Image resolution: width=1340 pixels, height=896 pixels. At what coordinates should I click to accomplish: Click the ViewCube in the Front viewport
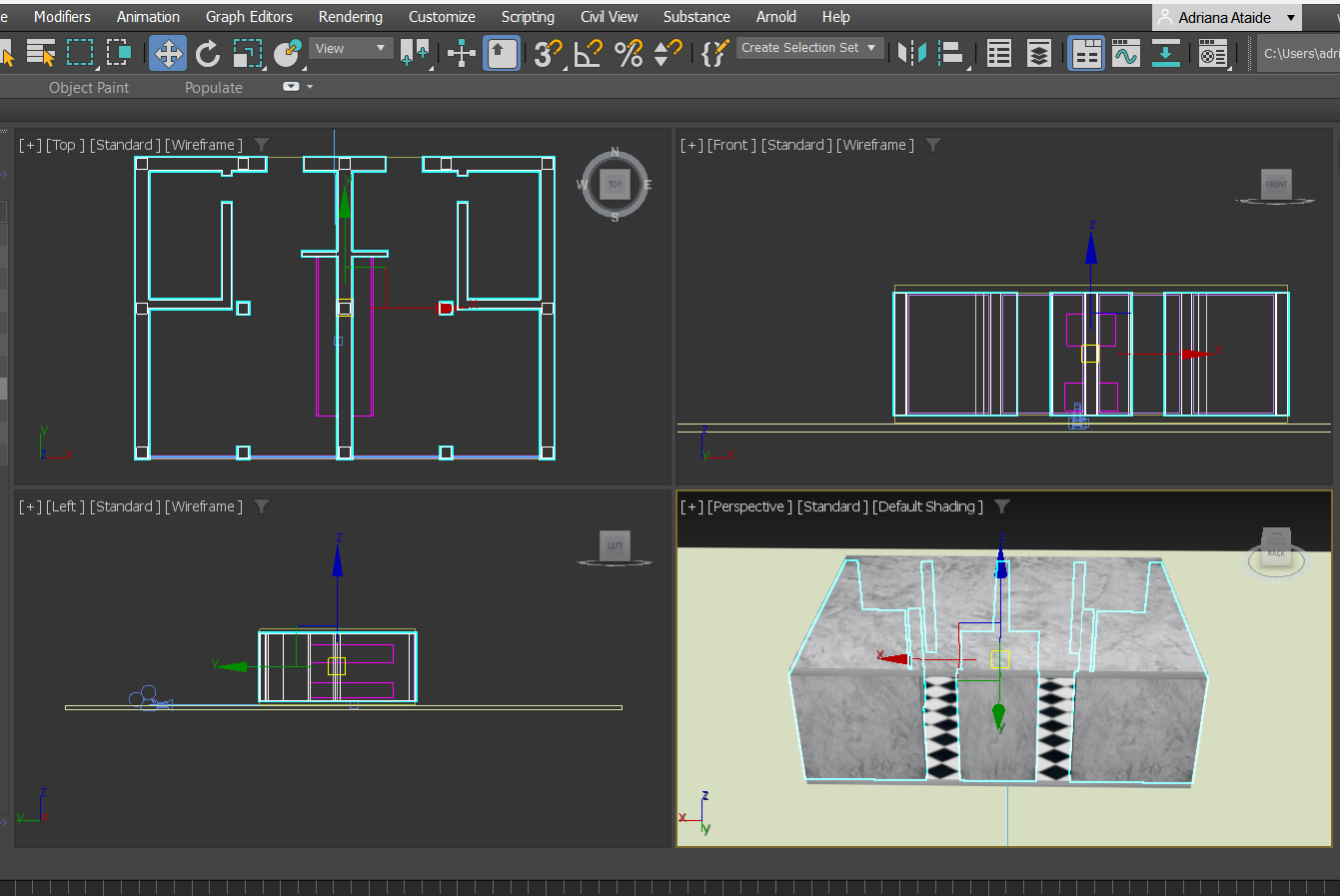tap(1276, 184)
